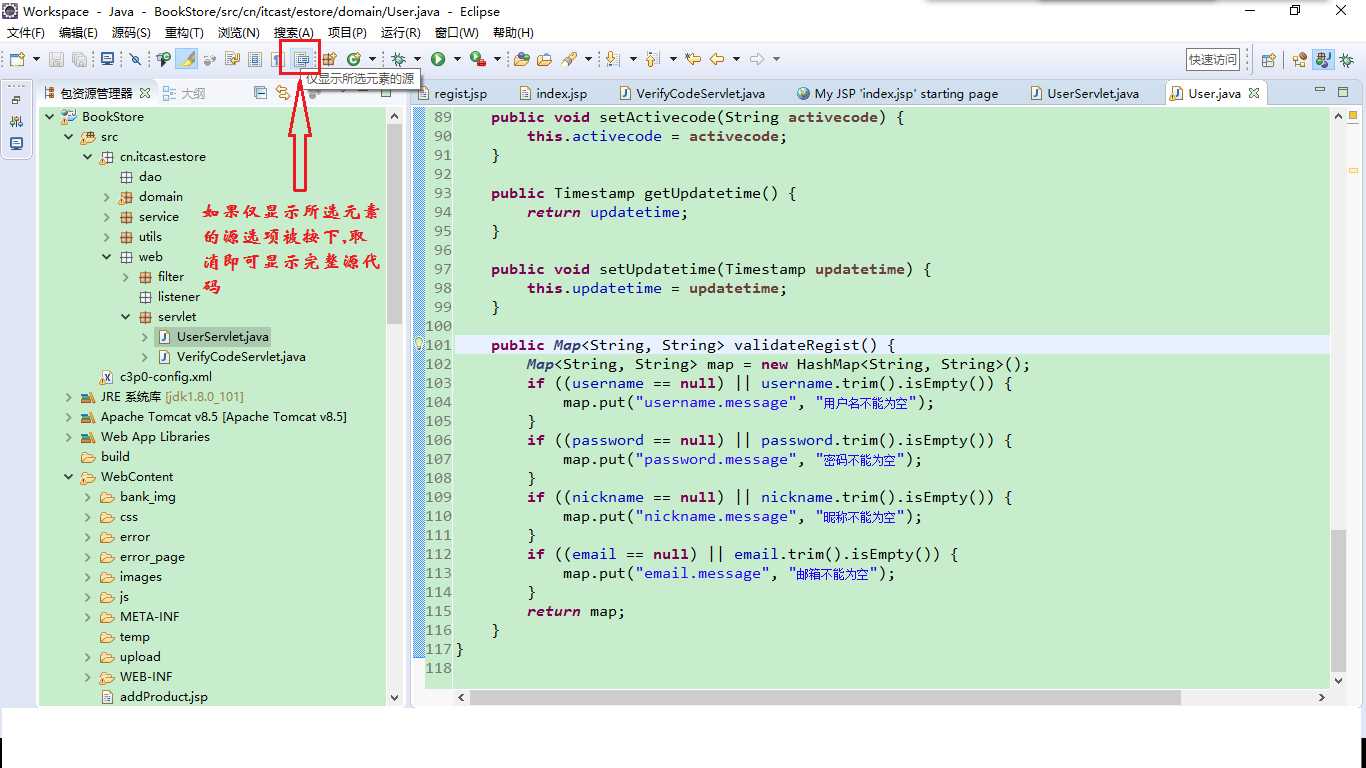Expand the JRE 系统库 node
The height and width of the screenshot is (768, 1366).
(x=69, y=397)
